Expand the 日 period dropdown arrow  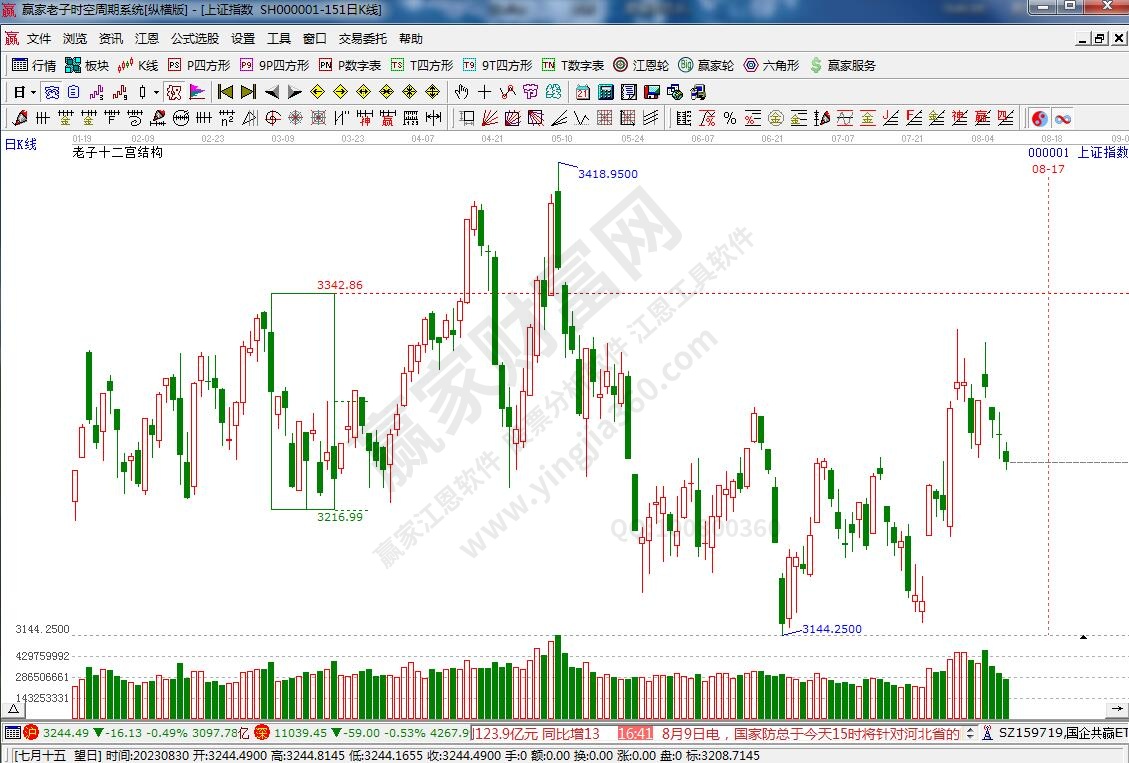click(x=33, y=92)
